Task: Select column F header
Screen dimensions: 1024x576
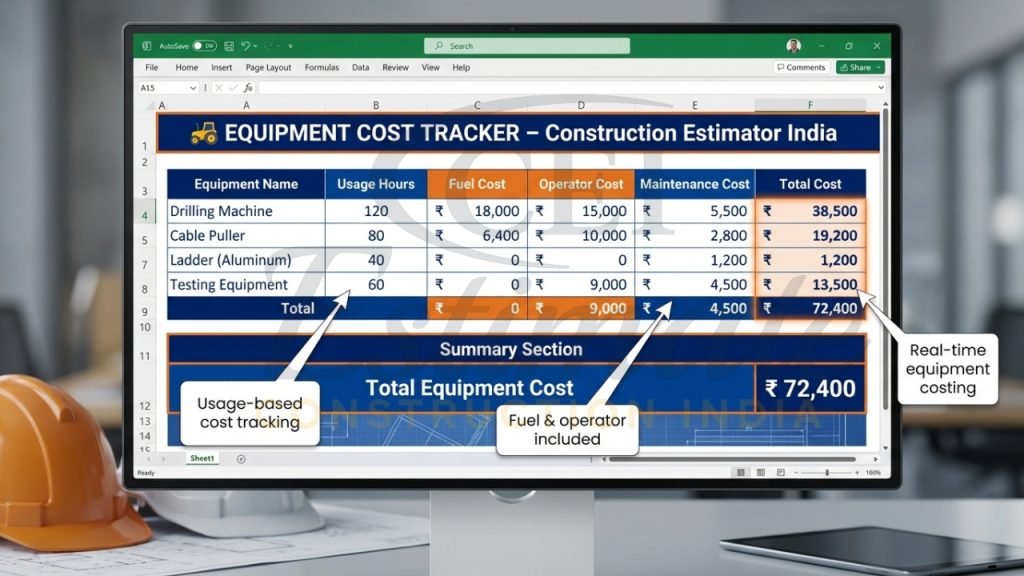Action: (x=810, y=105)
